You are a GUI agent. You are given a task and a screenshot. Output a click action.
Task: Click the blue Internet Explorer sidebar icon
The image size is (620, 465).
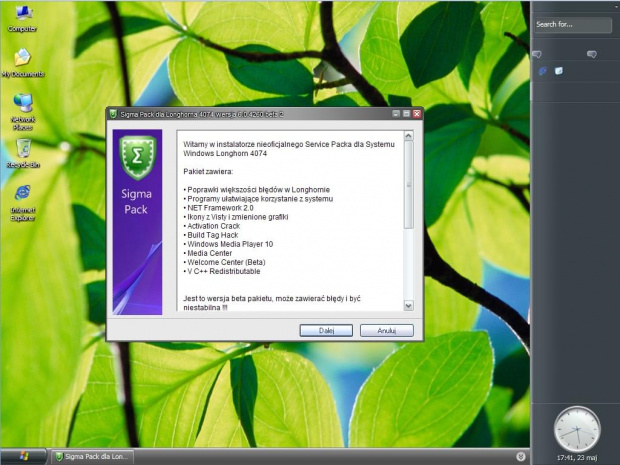pyautogui.click(x=542, y=71)
